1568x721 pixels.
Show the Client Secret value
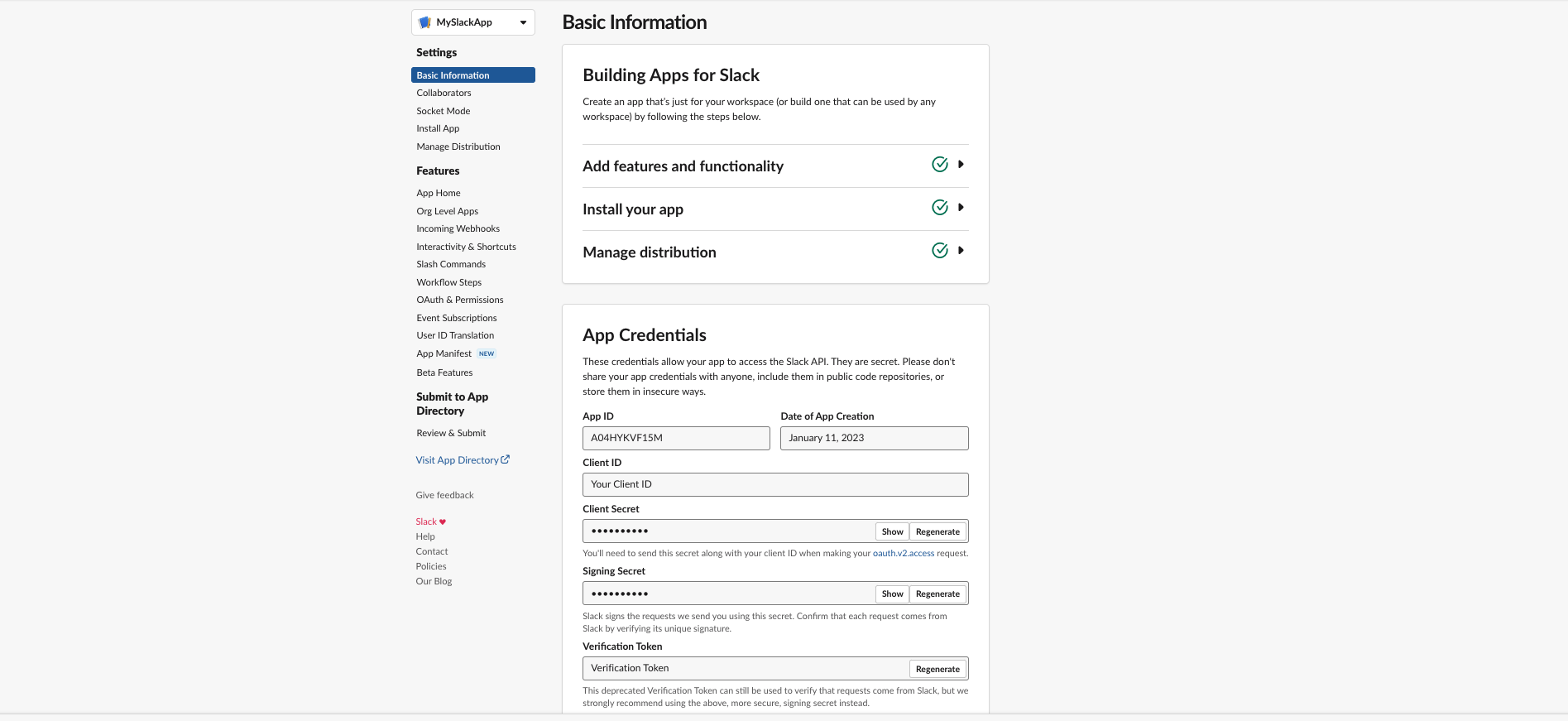[x=892, y=531]
